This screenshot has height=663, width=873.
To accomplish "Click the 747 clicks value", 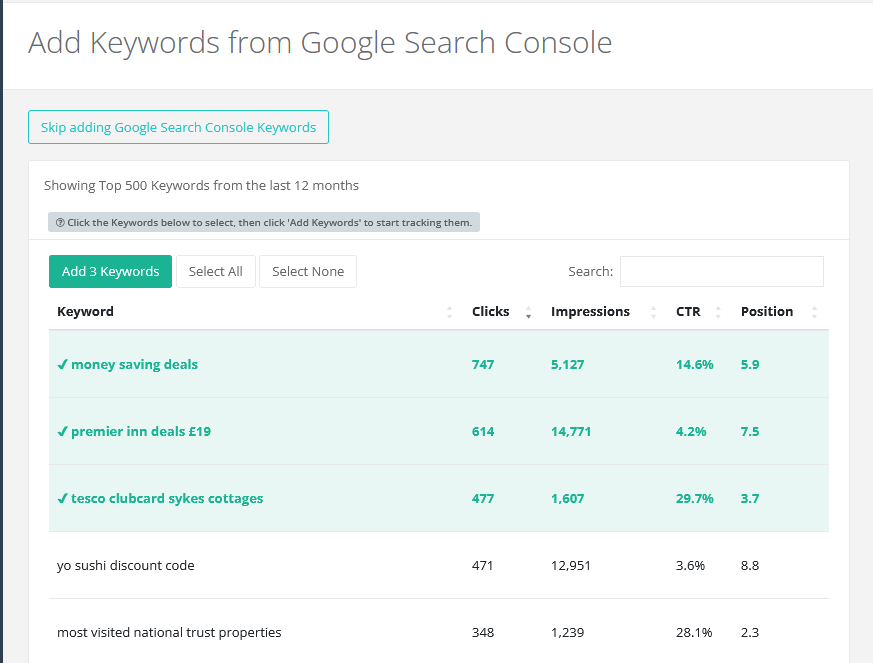I will tap(483, 365).
